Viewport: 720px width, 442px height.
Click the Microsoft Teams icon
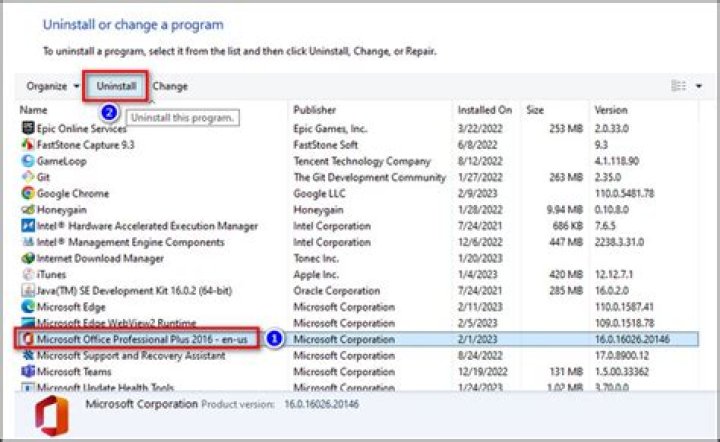[x=28, y=371]
